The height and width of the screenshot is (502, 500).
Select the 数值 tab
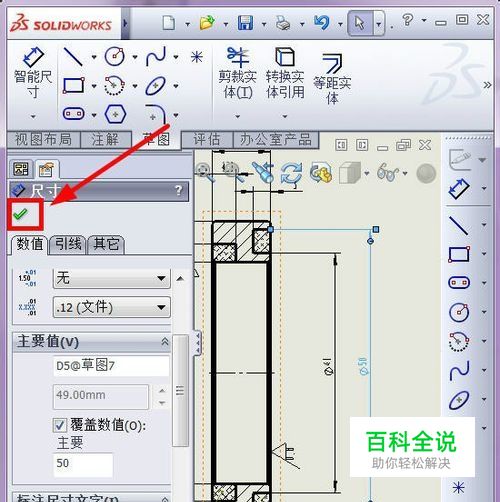(x=29, y=244)
